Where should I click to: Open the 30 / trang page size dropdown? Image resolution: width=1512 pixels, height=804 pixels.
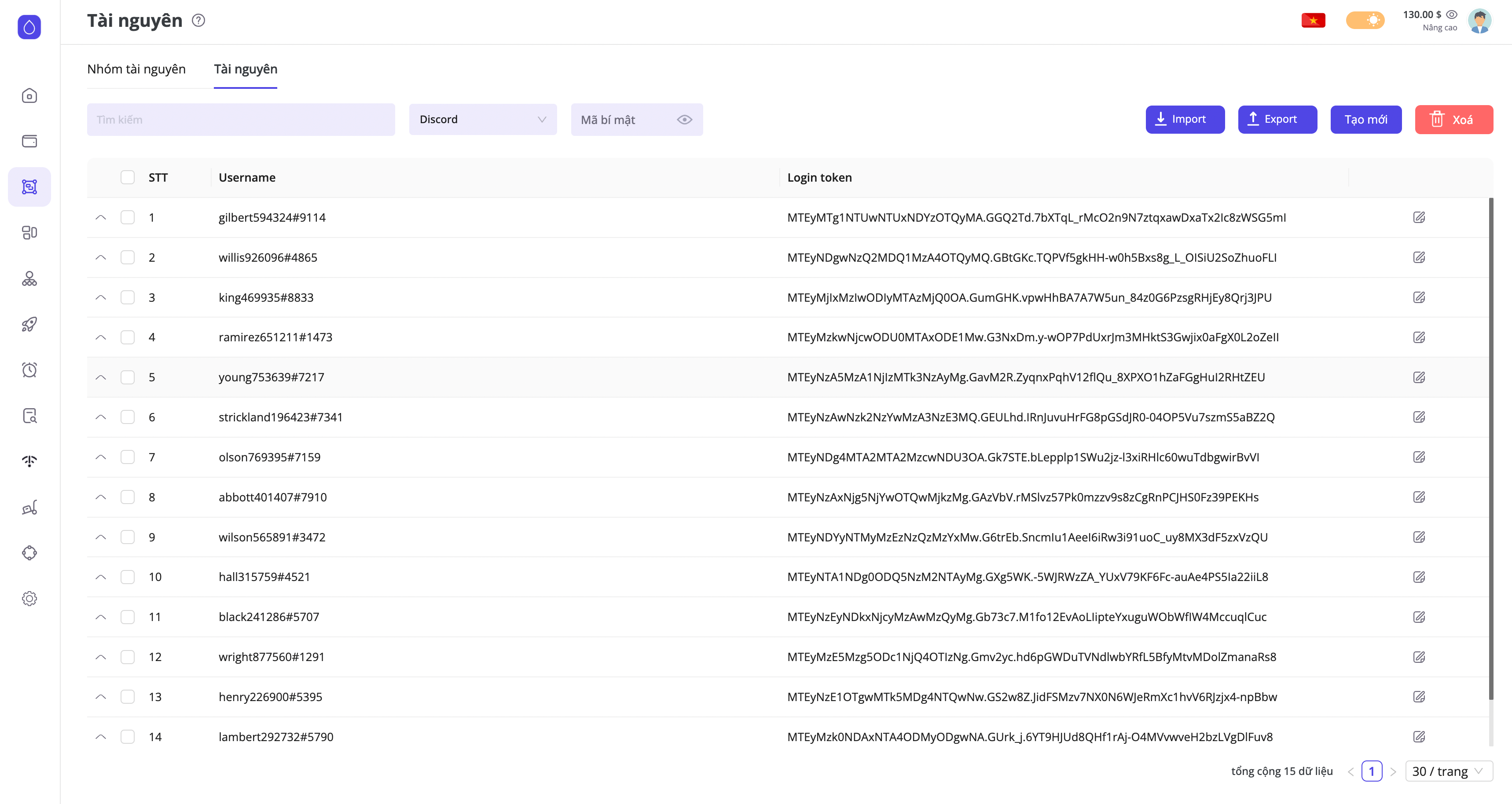1448,771
